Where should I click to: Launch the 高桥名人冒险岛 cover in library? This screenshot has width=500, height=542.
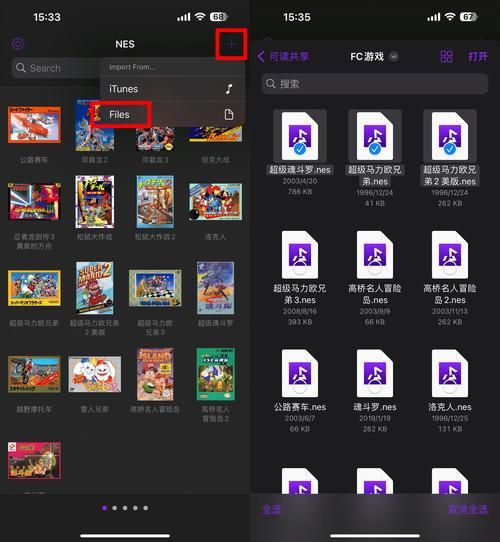[x=155, y=374]
